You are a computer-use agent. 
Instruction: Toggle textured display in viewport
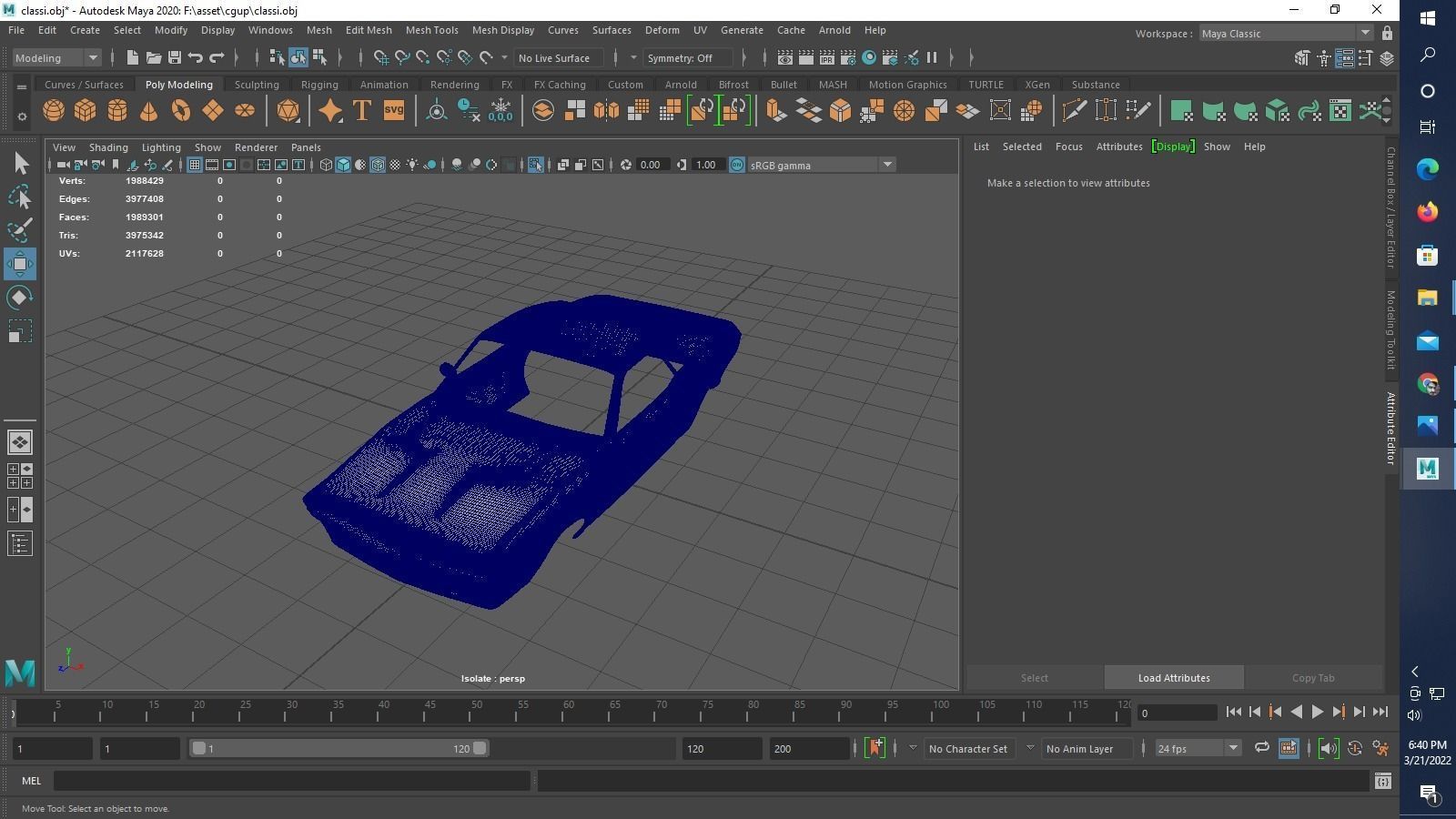395,165
